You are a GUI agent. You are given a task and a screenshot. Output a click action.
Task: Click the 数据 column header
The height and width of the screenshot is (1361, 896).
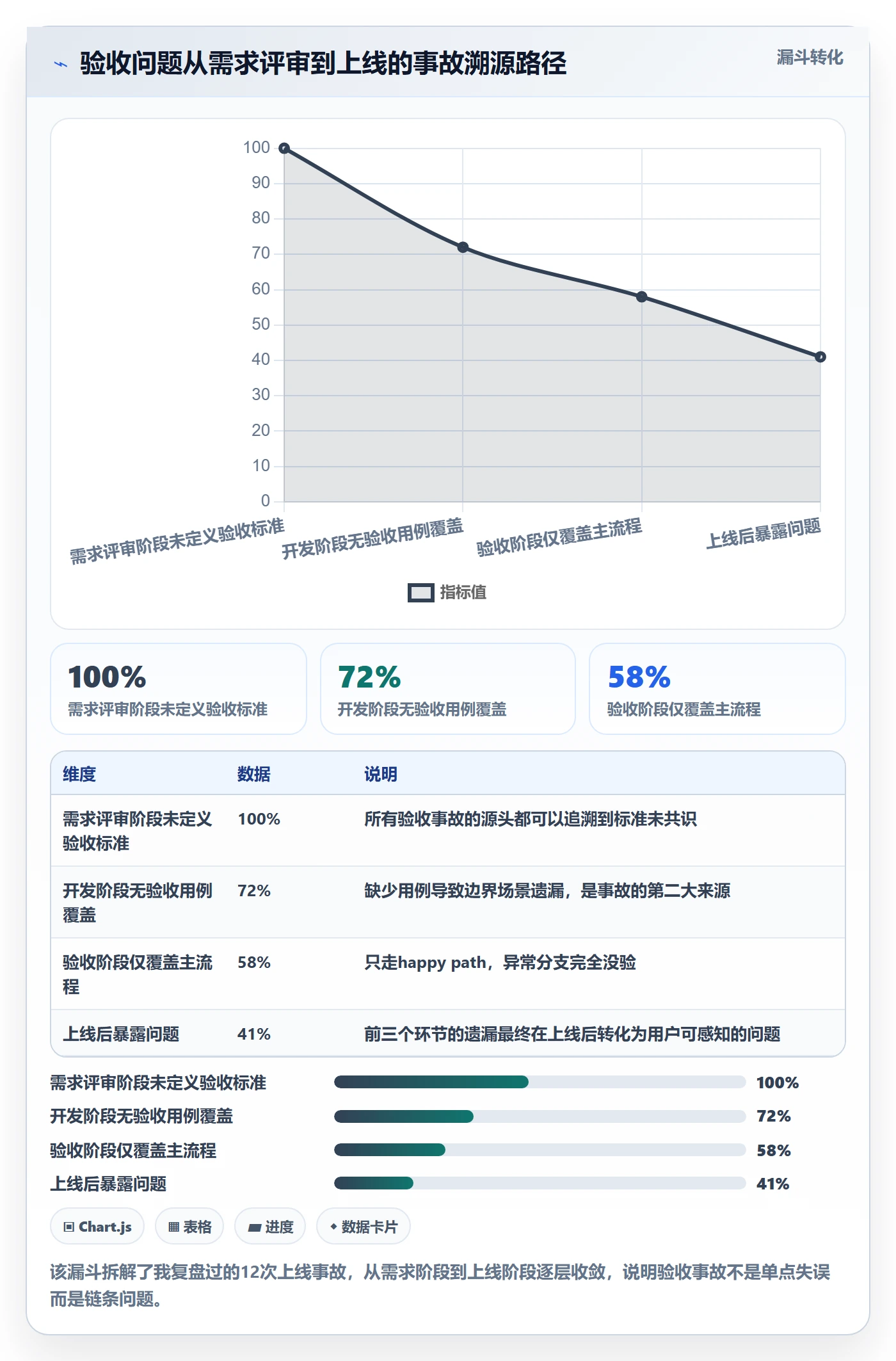tap(254, 774)
